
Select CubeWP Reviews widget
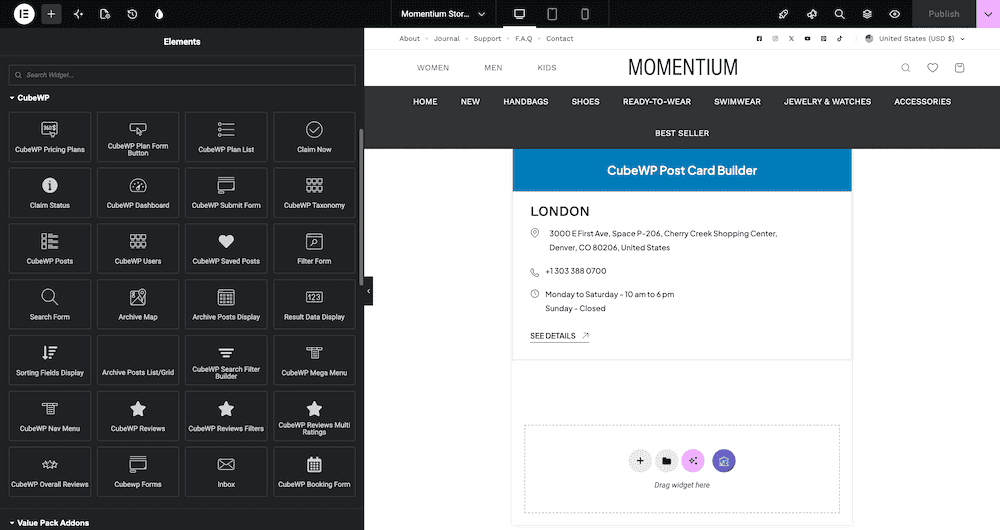click(138, 416)
